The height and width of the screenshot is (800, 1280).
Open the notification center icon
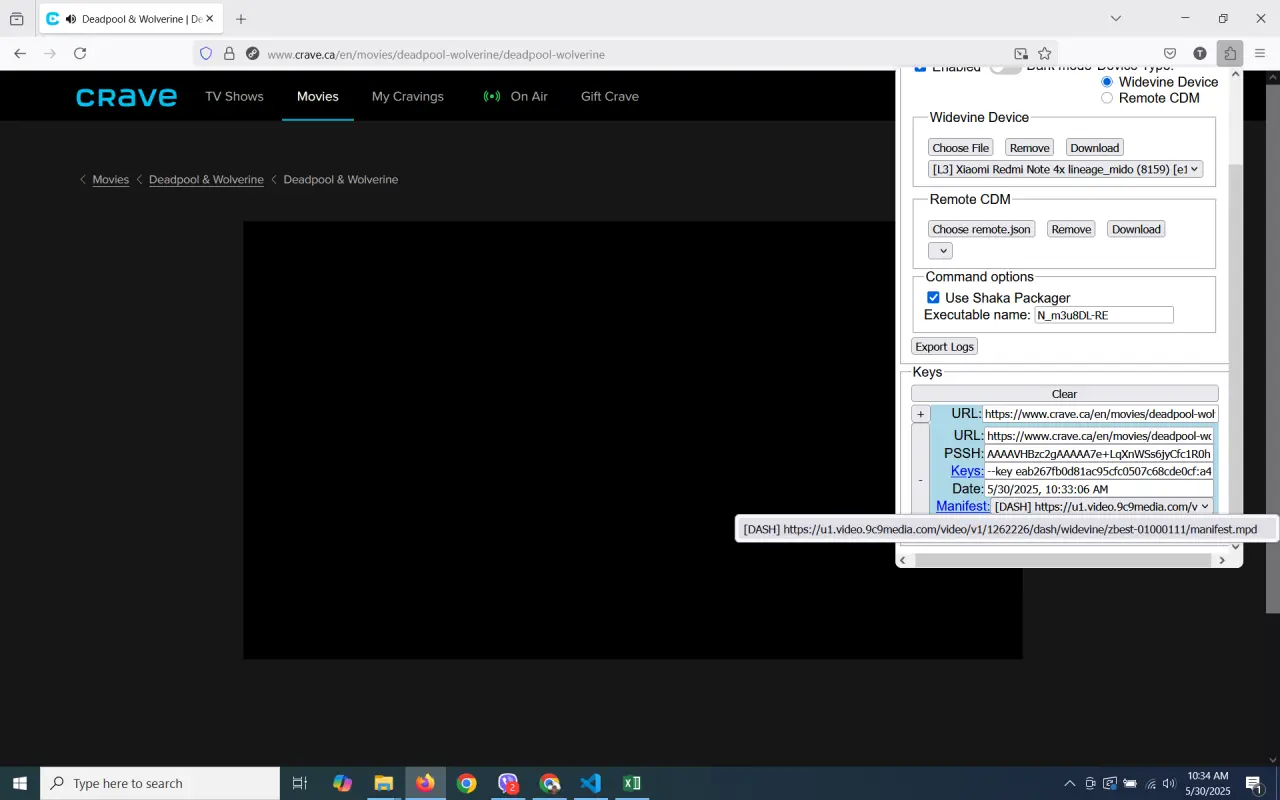[x=1254, y=783]
